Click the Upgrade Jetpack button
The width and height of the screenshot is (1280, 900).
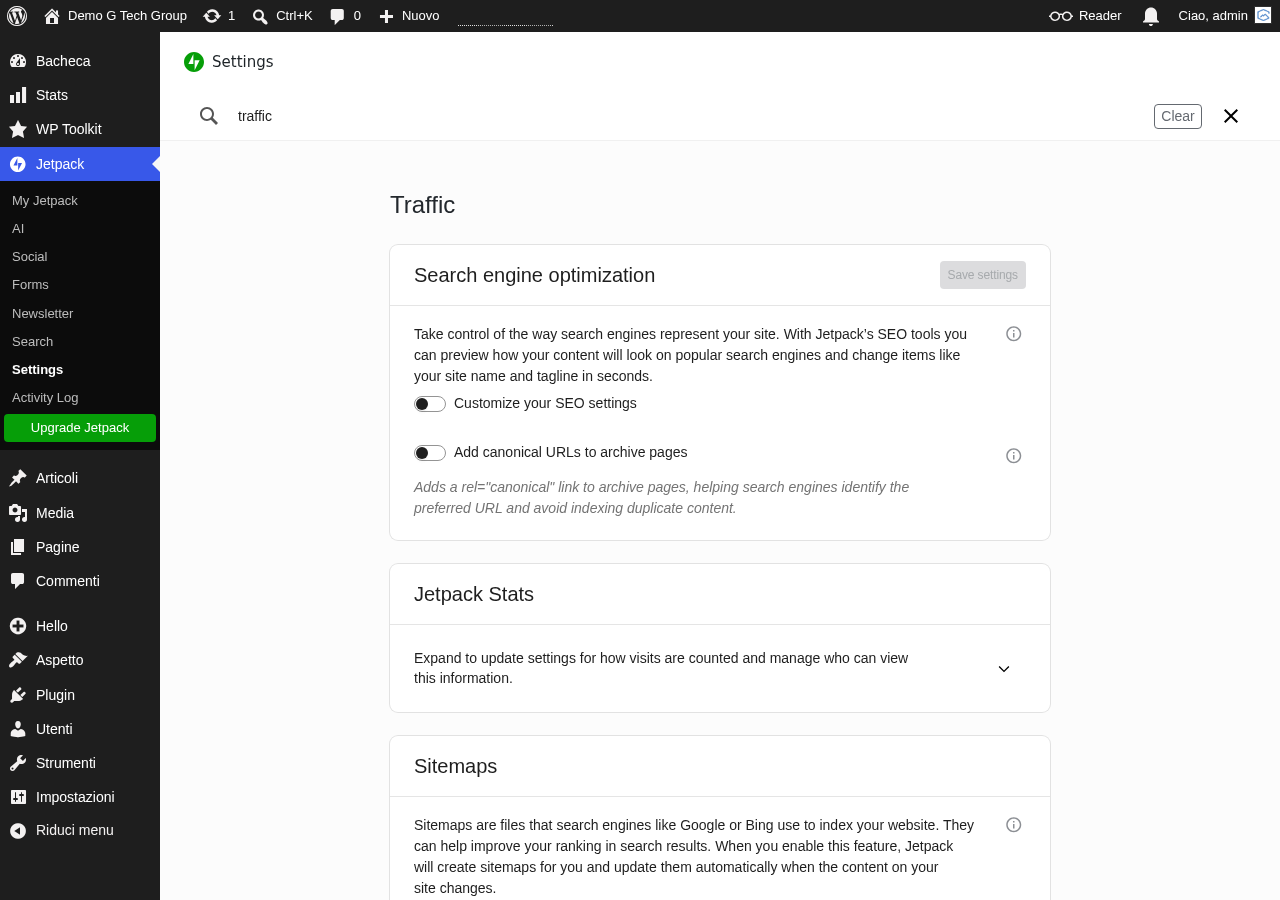80,428
